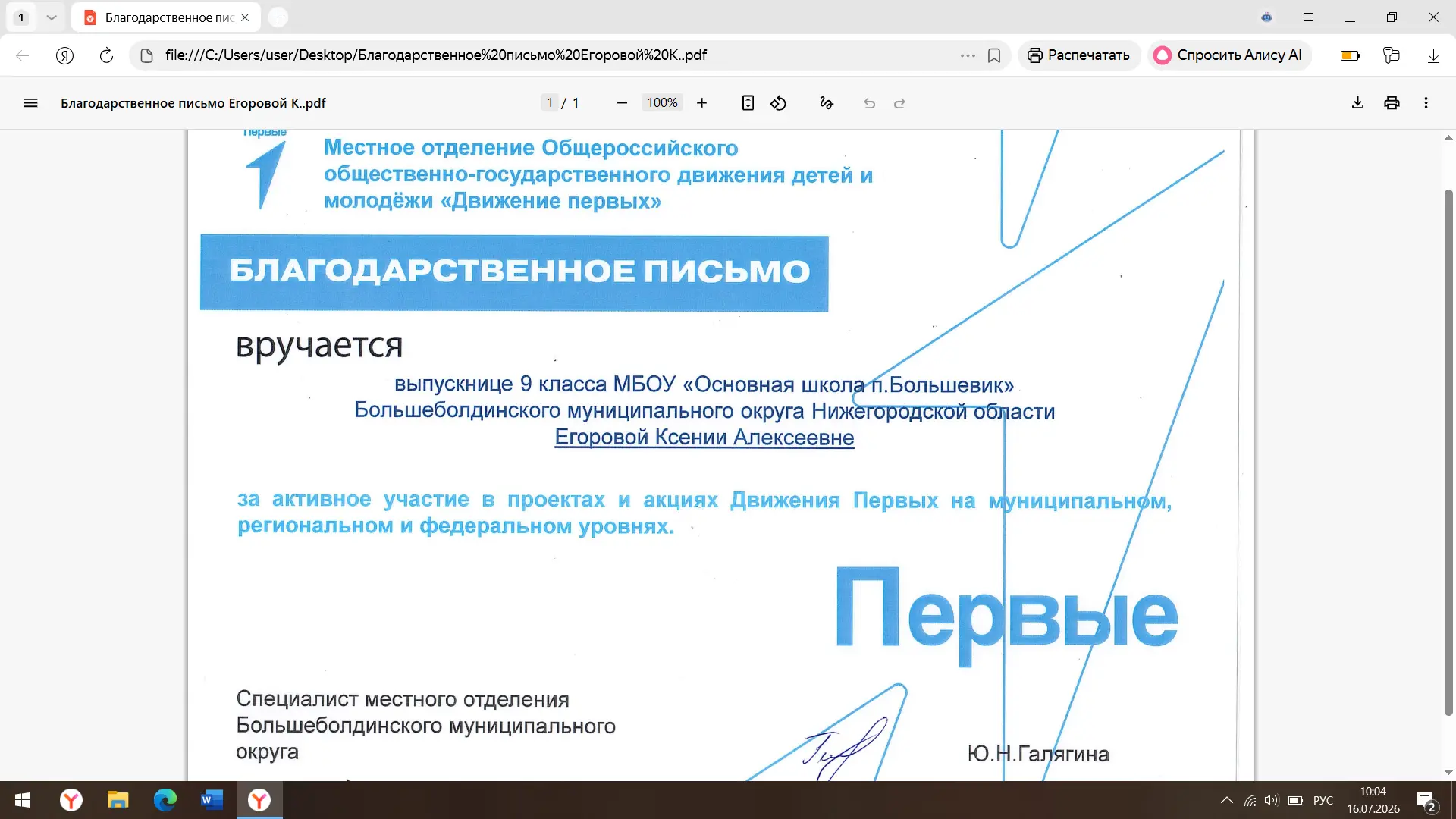Open browser downloads panel
The height and width of the screenshot is (819, 1456).
click(1433, 55)
